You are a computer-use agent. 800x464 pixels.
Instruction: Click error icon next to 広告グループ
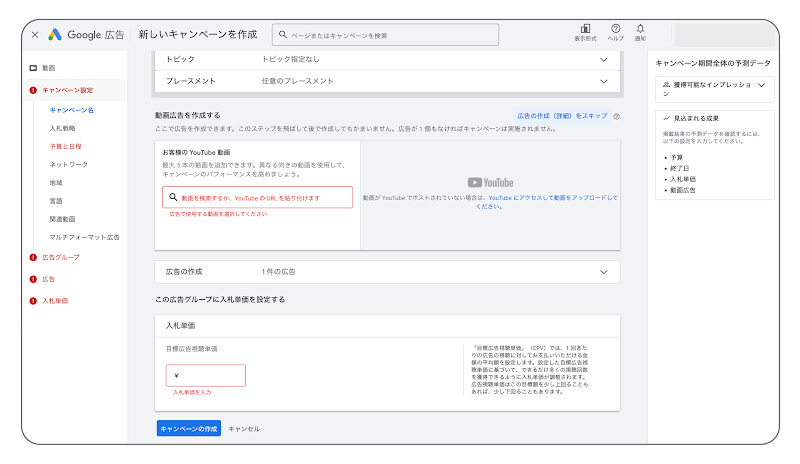tap(33, 257)
